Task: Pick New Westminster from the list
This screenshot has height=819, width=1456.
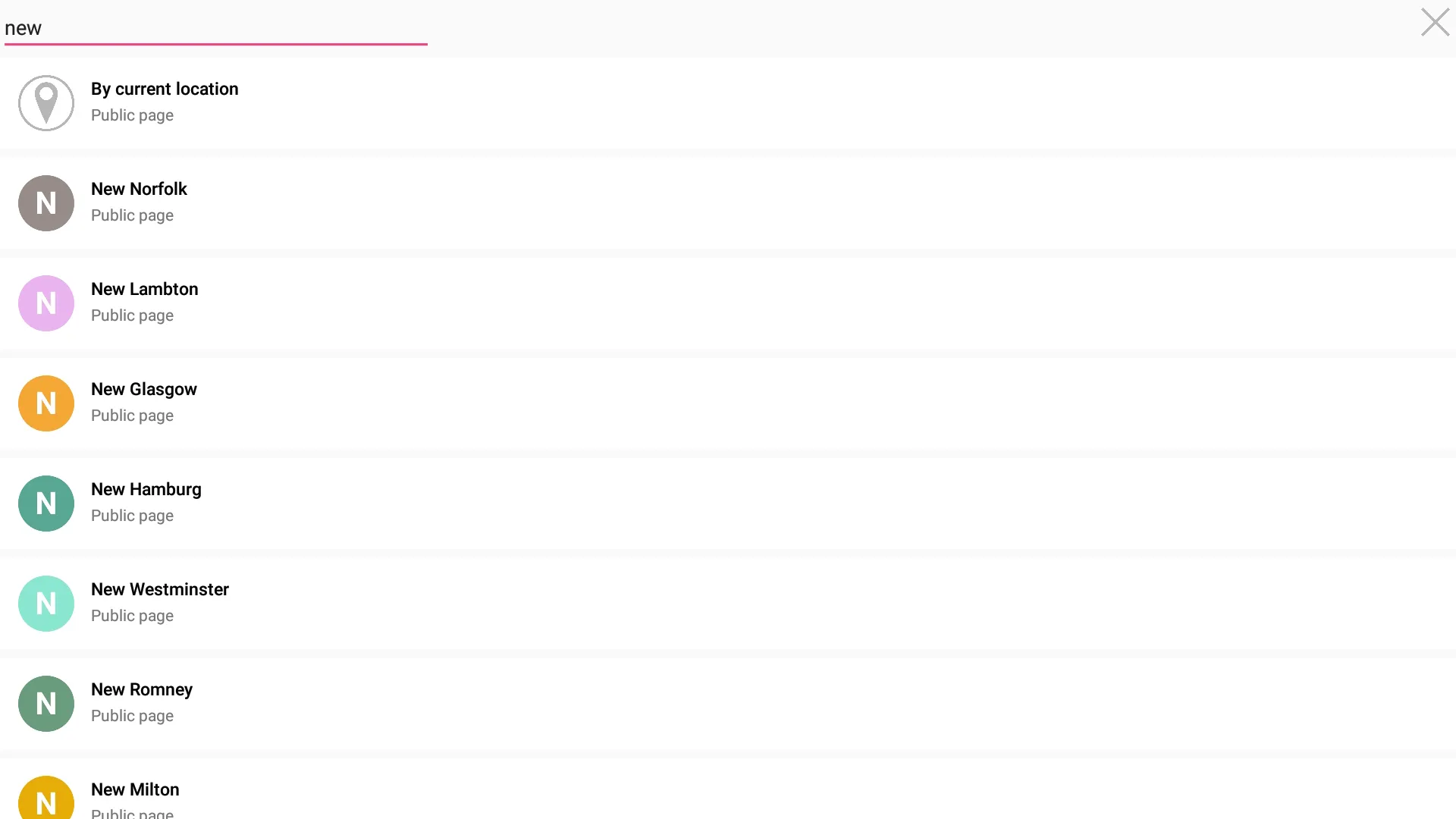Action: click(159, 590)
